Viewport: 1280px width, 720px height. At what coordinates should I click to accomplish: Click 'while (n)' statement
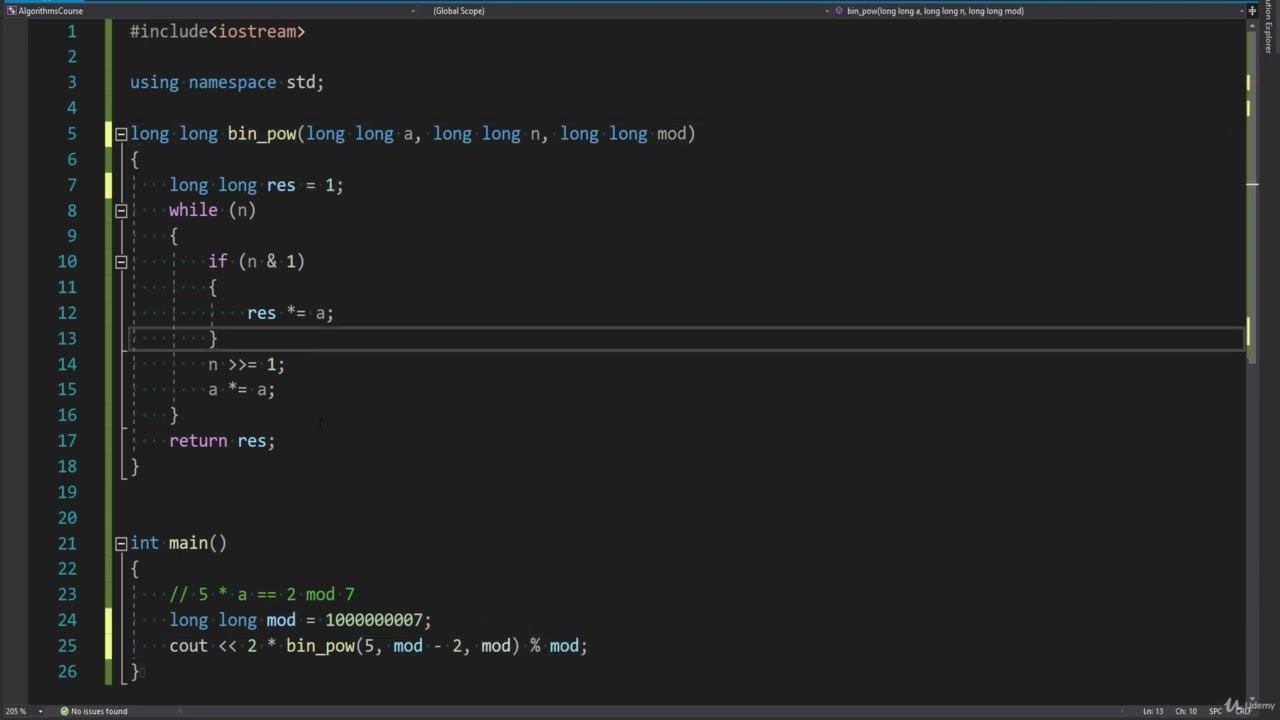(212, 210)
